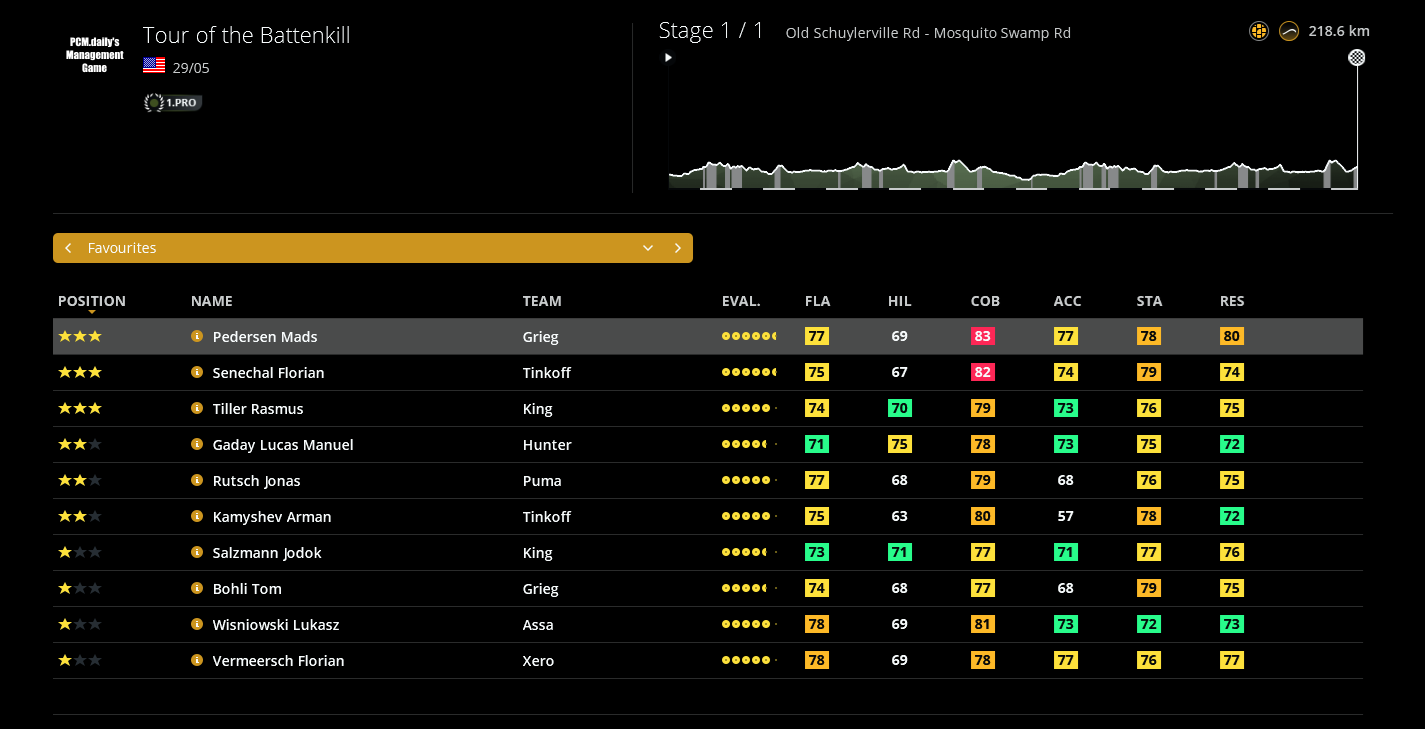The height and width of the screenshot is (729, 1425).
Task: Click along the stage elevation profile
Action: [x=1010, y=170]
